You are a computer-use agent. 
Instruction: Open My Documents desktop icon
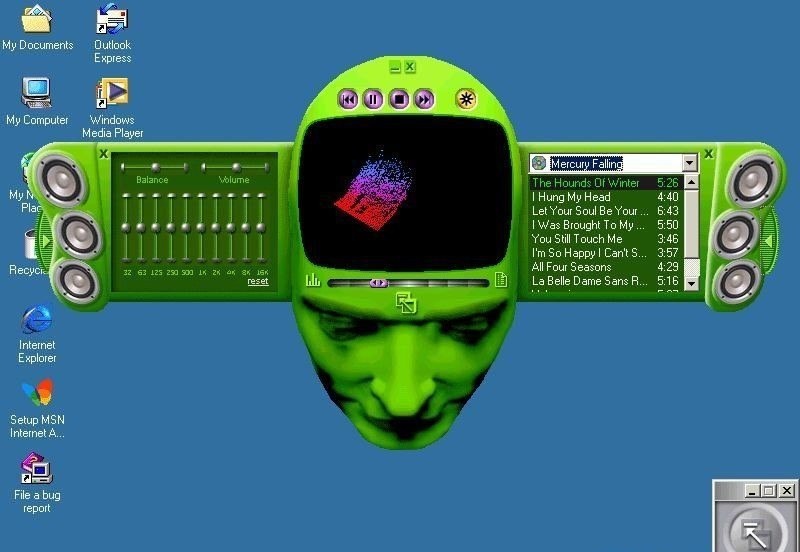[37, 27]
